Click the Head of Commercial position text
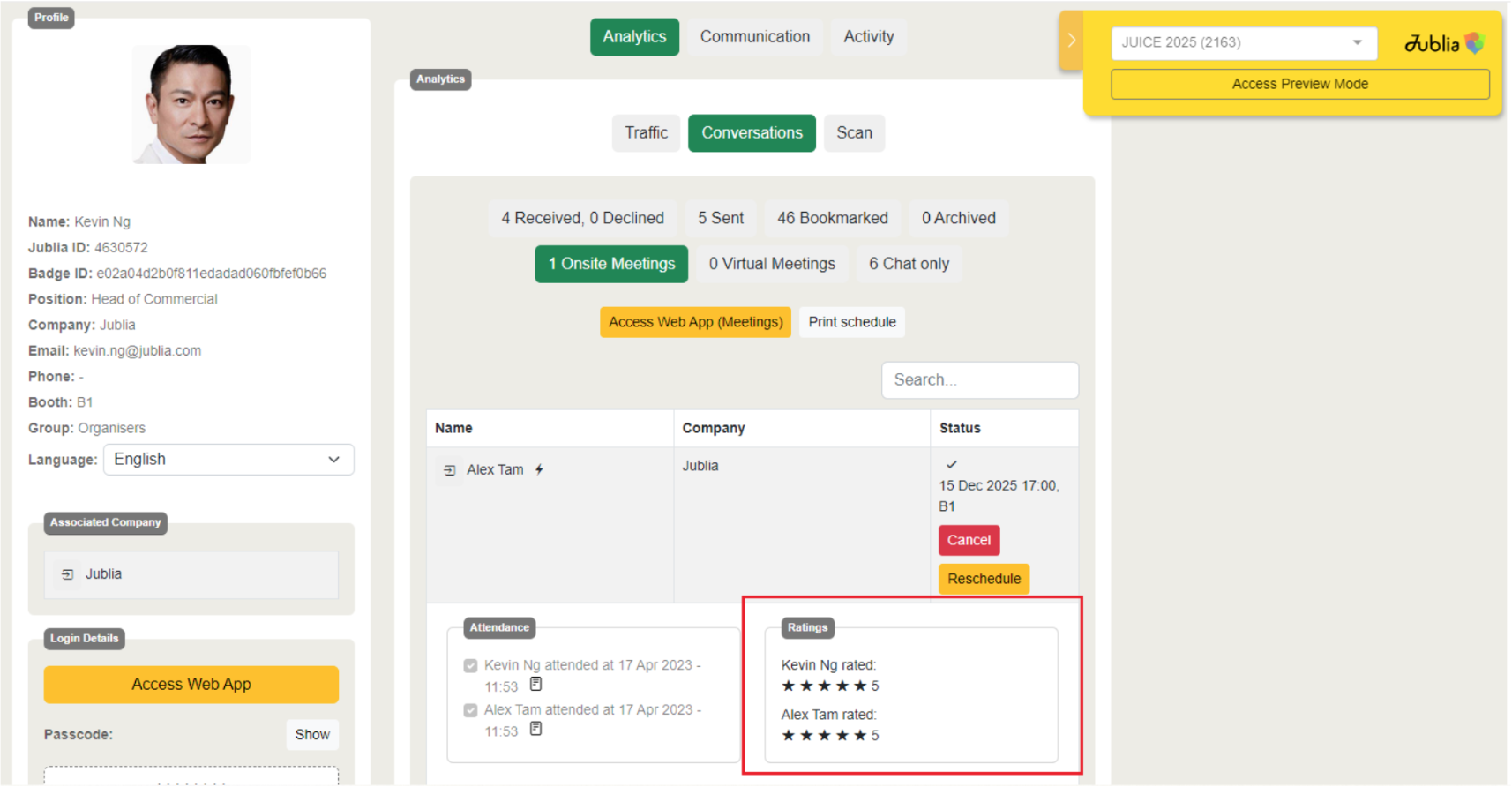Viewport: 1512px width, 787px height. point(154,299)
